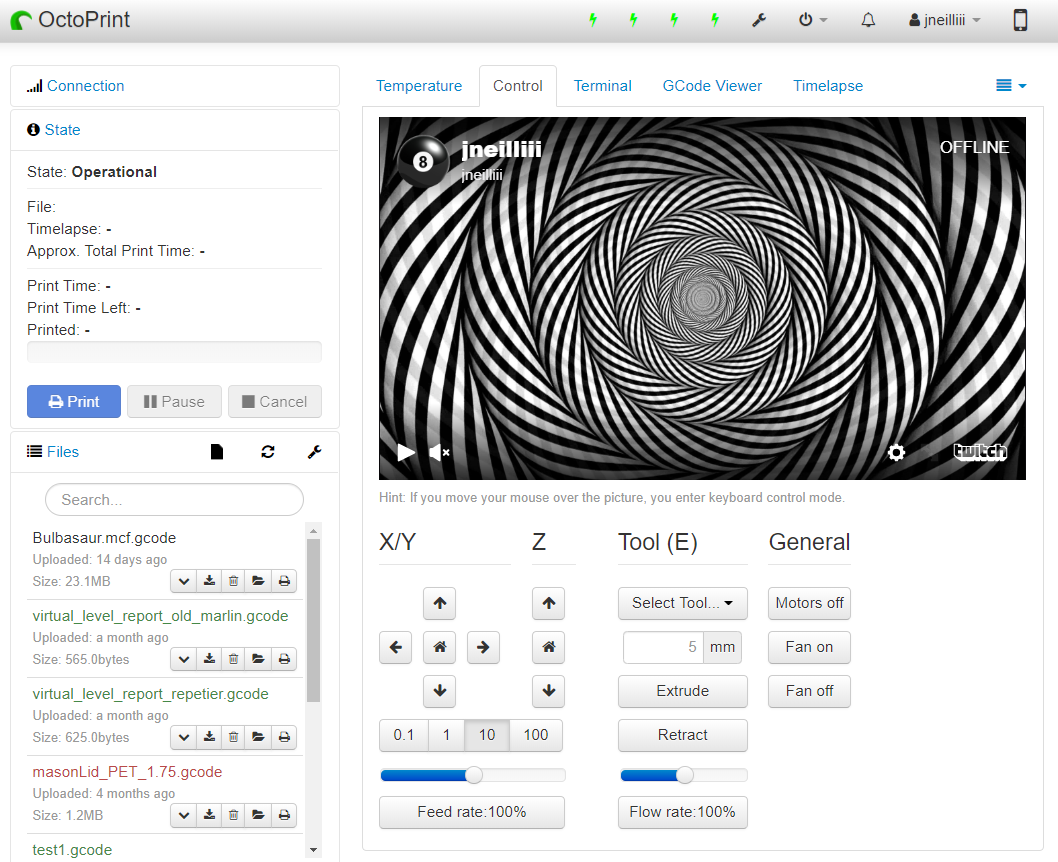Open the jneilliii user menu
1058x862 pixels.
coord(944,20)
